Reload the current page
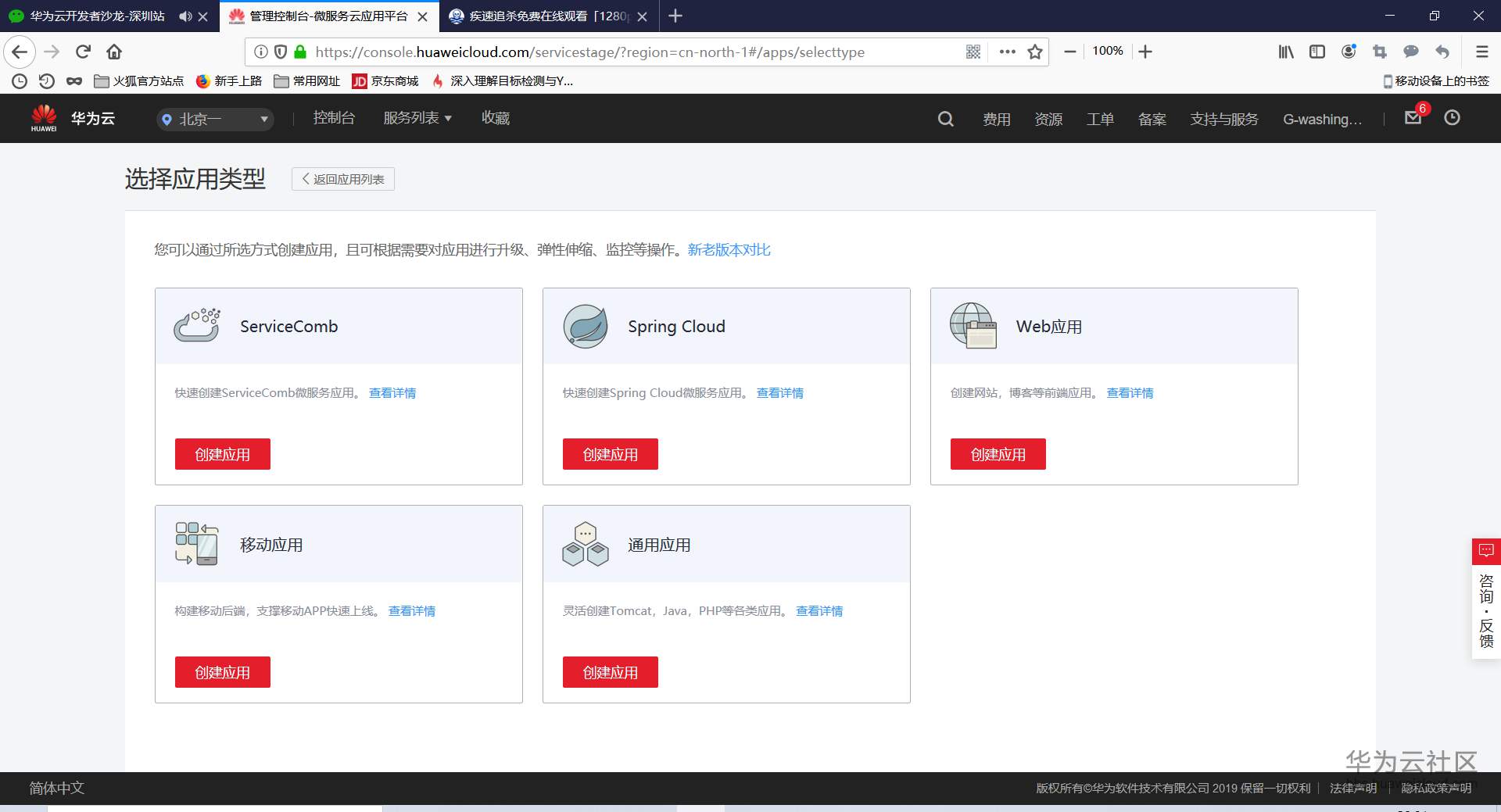The width and height of the screenshot is (1501, 812). 83,52
